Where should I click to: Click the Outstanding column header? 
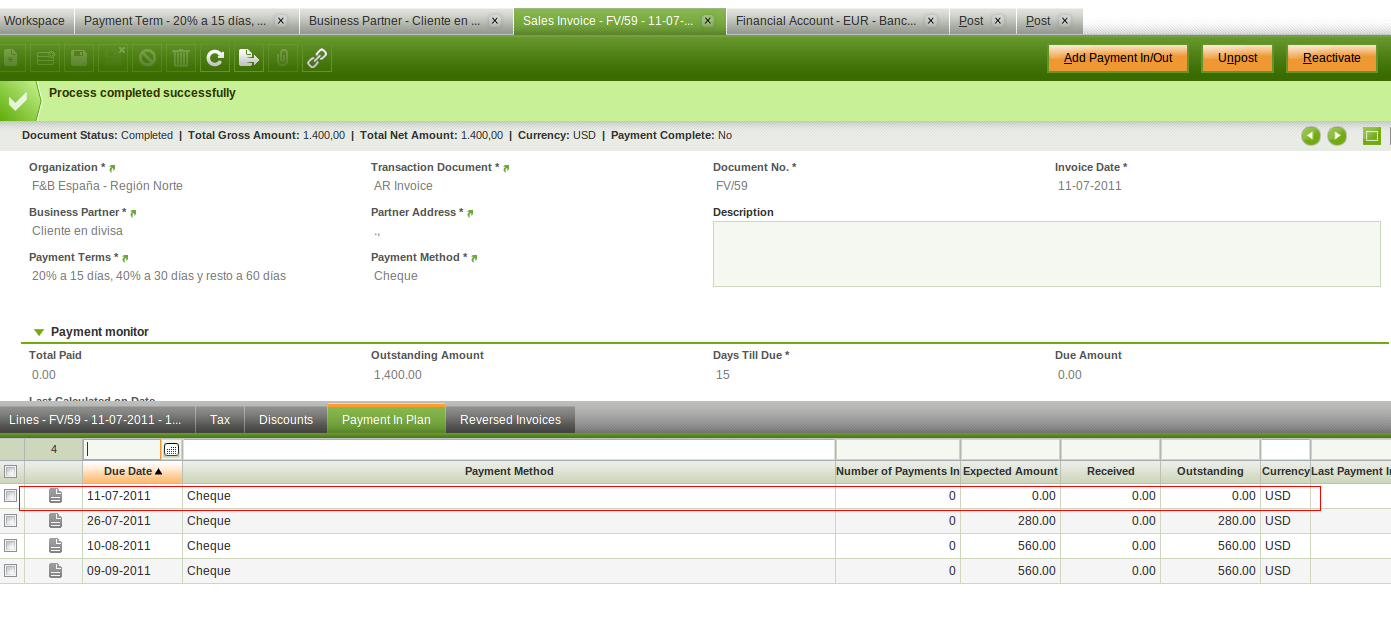1210,471
